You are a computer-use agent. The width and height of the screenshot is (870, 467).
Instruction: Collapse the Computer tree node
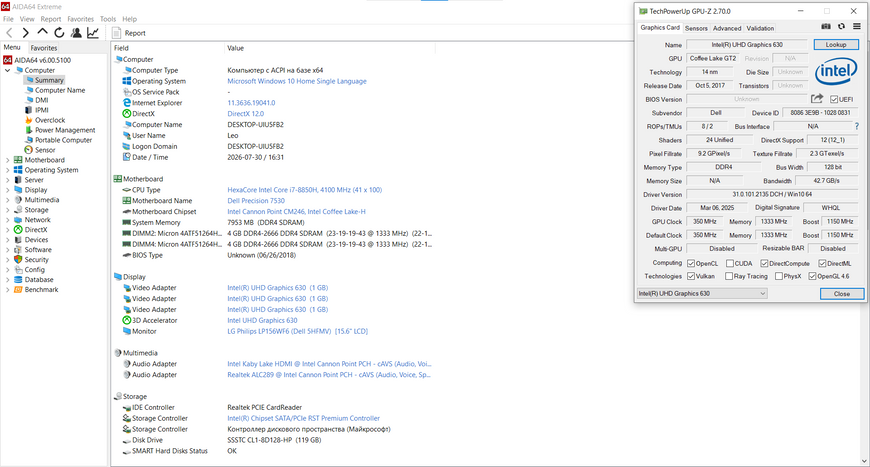7,70
